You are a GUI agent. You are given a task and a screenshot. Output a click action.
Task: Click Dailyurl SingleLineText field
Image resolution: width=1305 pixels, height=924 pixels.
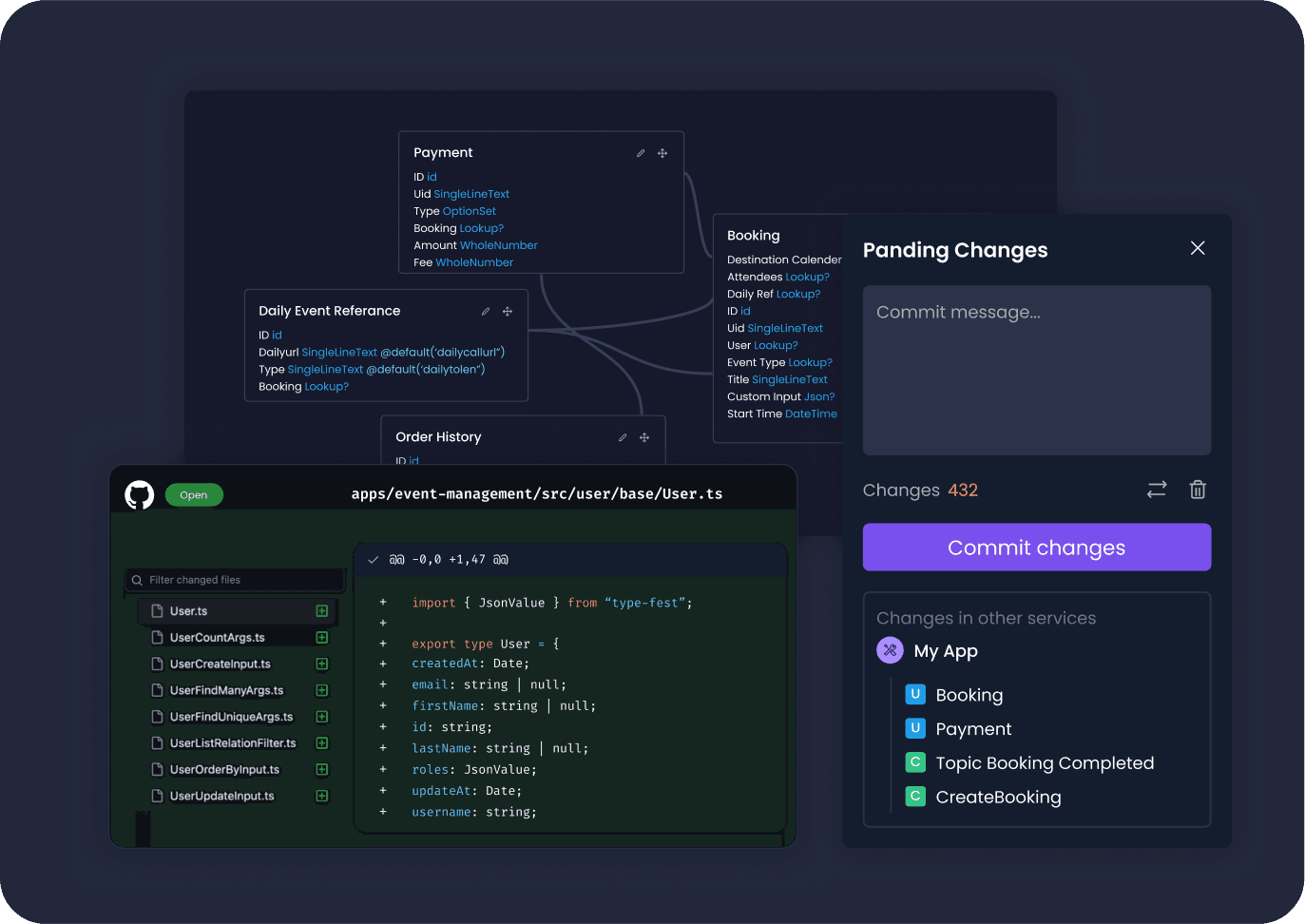coord(382,353)
